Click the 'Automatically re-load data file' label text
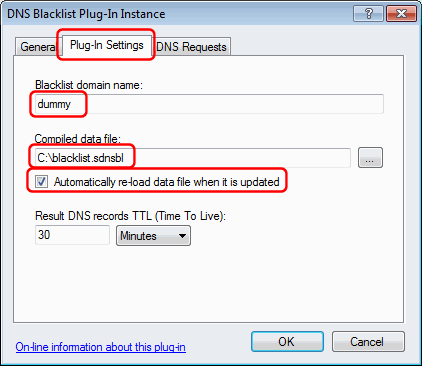Screen dimensions: 422x366 (167, 182)
